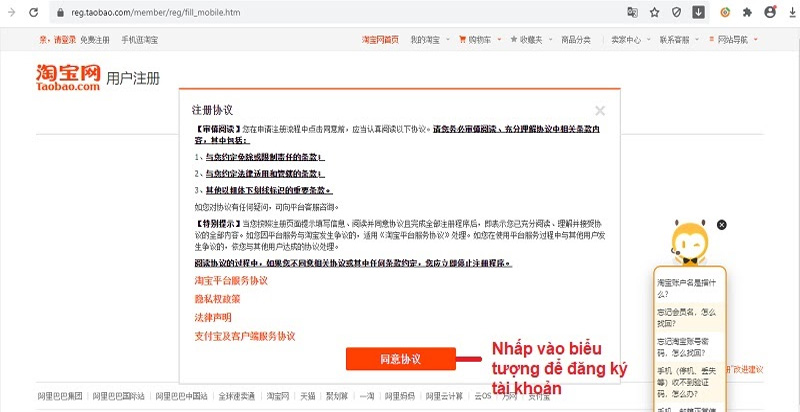Open footer link 全球速卖通
This screenshot has height=412, width=800.
[x=237, y=396]
